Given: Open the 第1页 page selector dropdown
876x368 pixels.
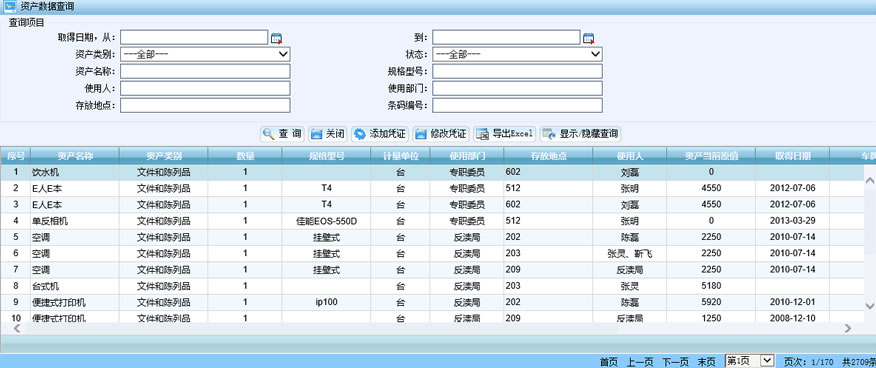Looking at the screenshot, I should coord(750,361).
